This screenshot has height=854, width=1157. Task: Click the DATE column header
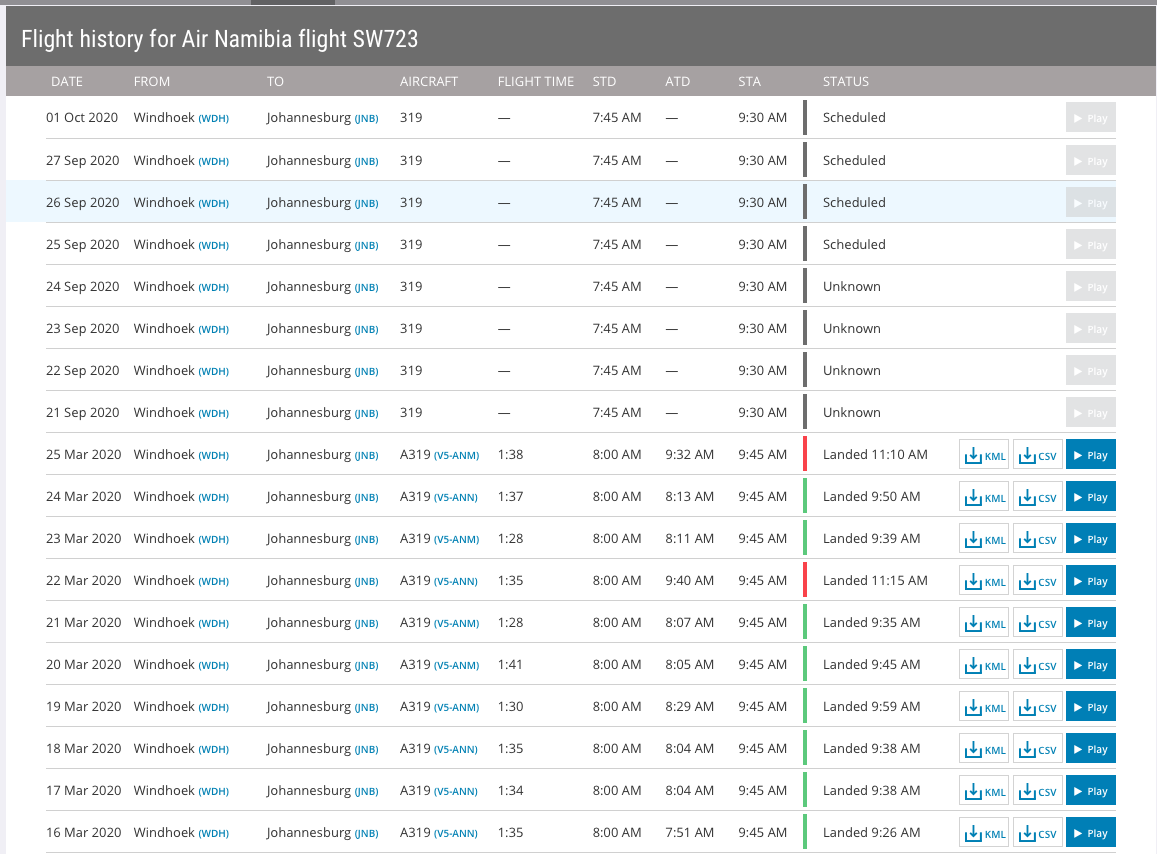click(67, 82)
